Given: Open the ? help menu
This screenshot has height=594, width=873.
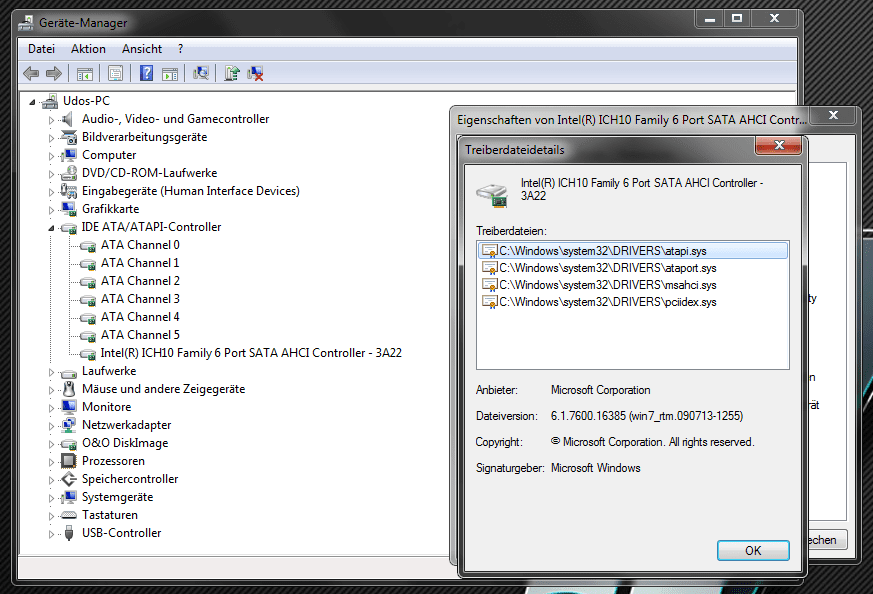Looking at the screenshot, I should click(180, 49).
